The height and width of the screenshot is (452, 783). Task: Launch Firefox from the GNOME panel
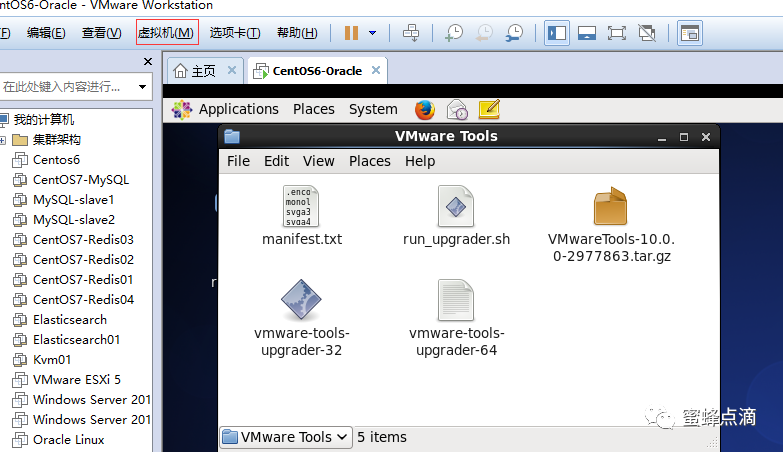pos(424,109)
